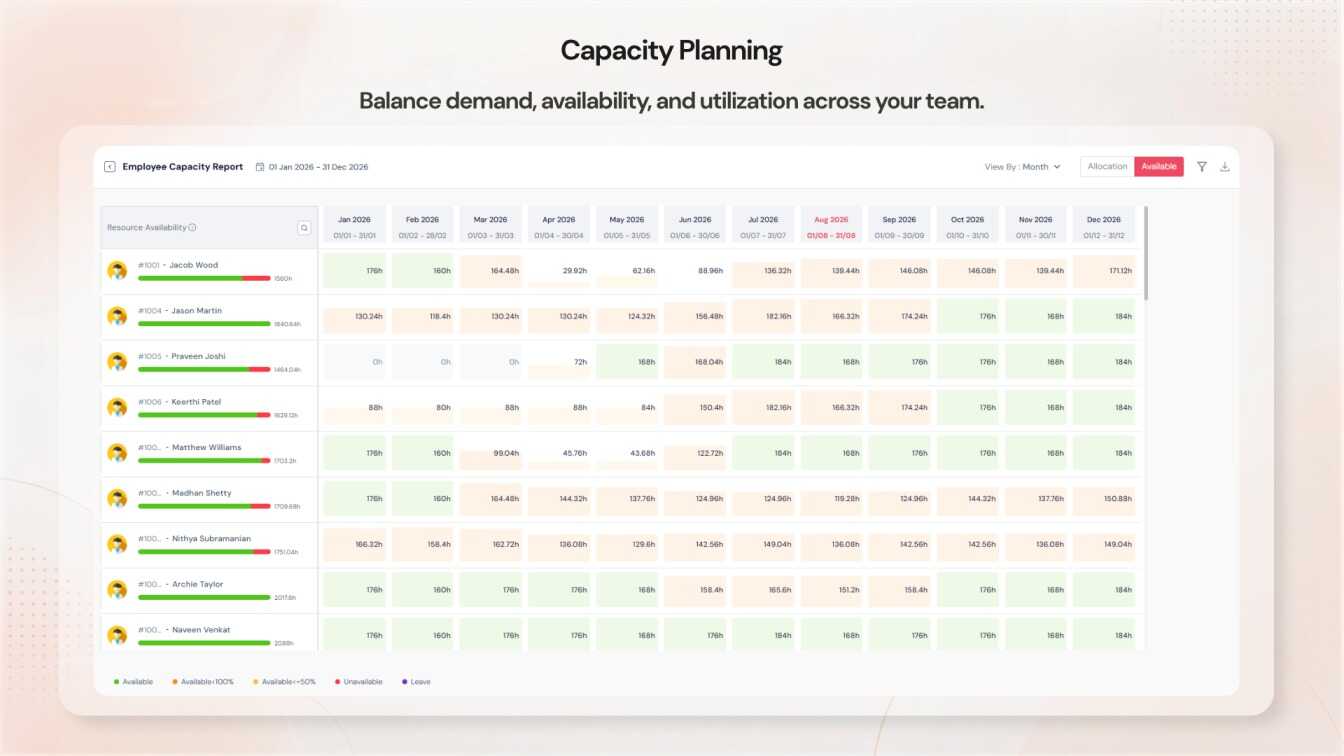Click Keerthi Patel's availability progress bar
The height and width of the screenshot is (756, 1344).
coord(204,415)
